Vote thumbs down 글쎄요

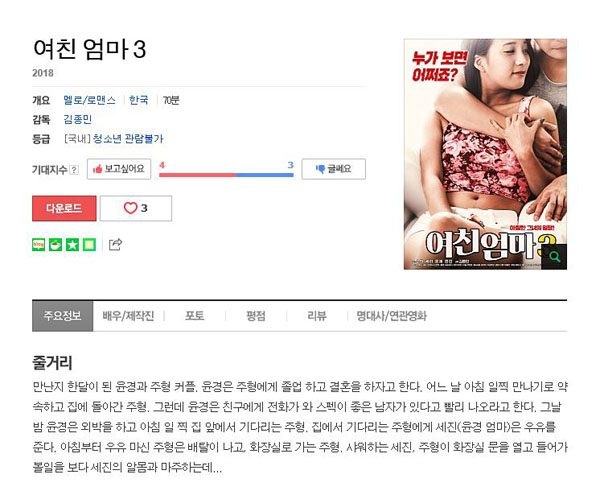click(x=334, y=169)
